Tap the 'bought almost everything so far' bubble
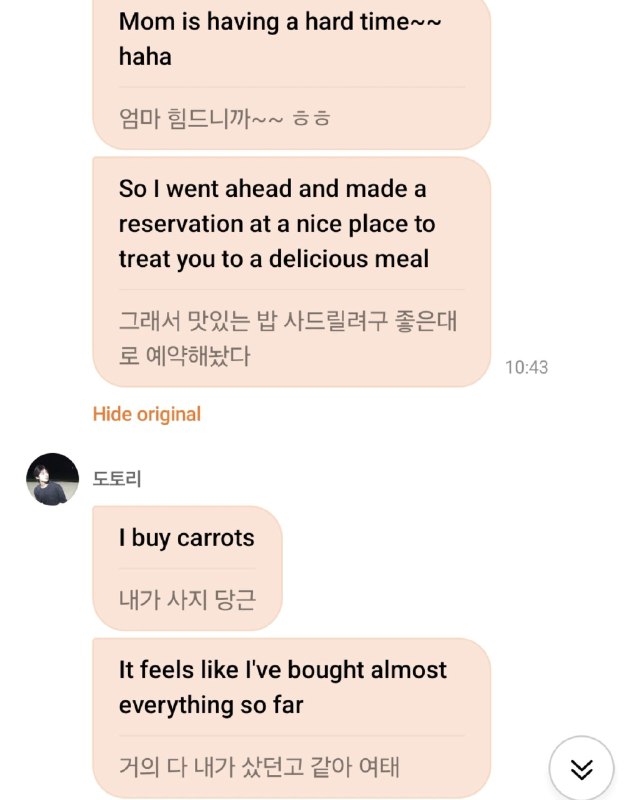 pos(291,718)
